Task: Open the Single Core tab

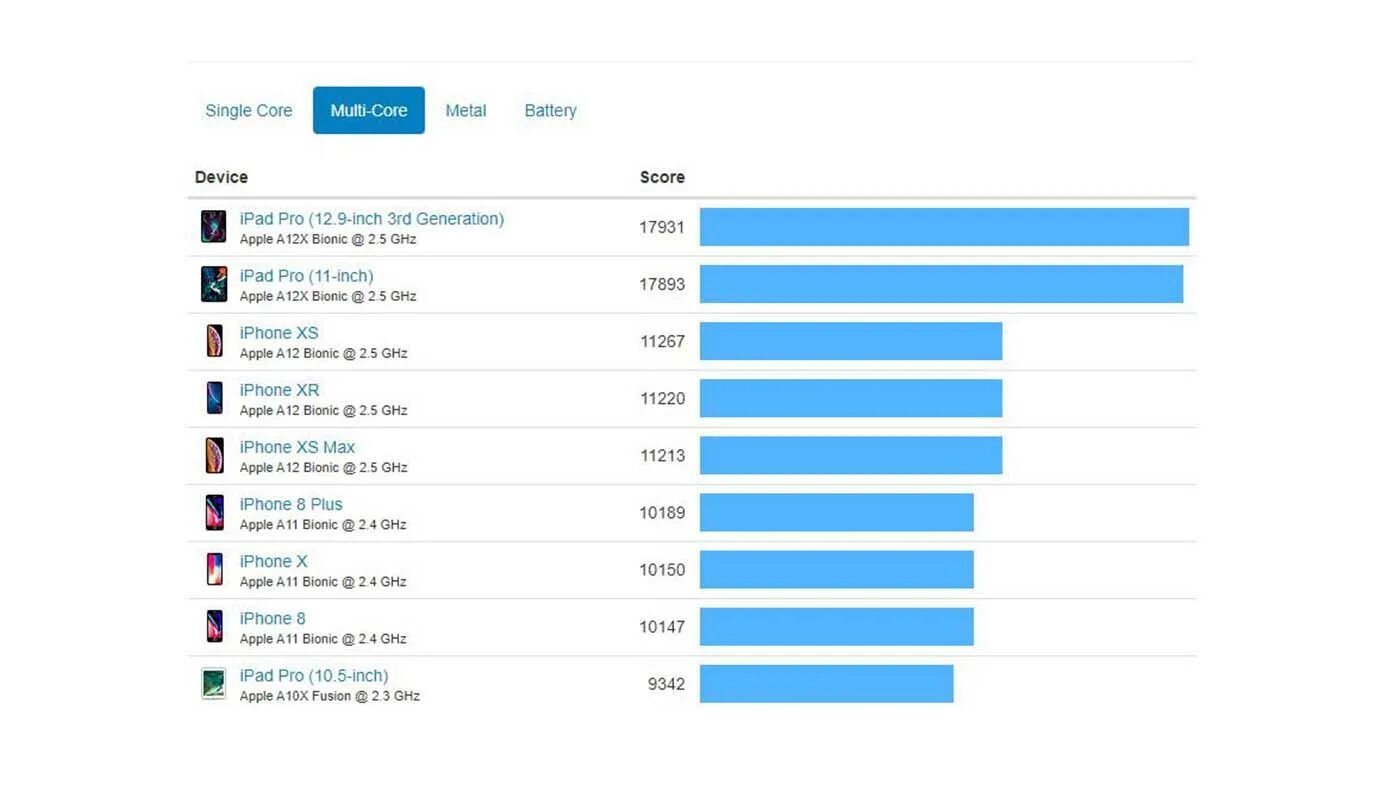Action: point(249,111)
